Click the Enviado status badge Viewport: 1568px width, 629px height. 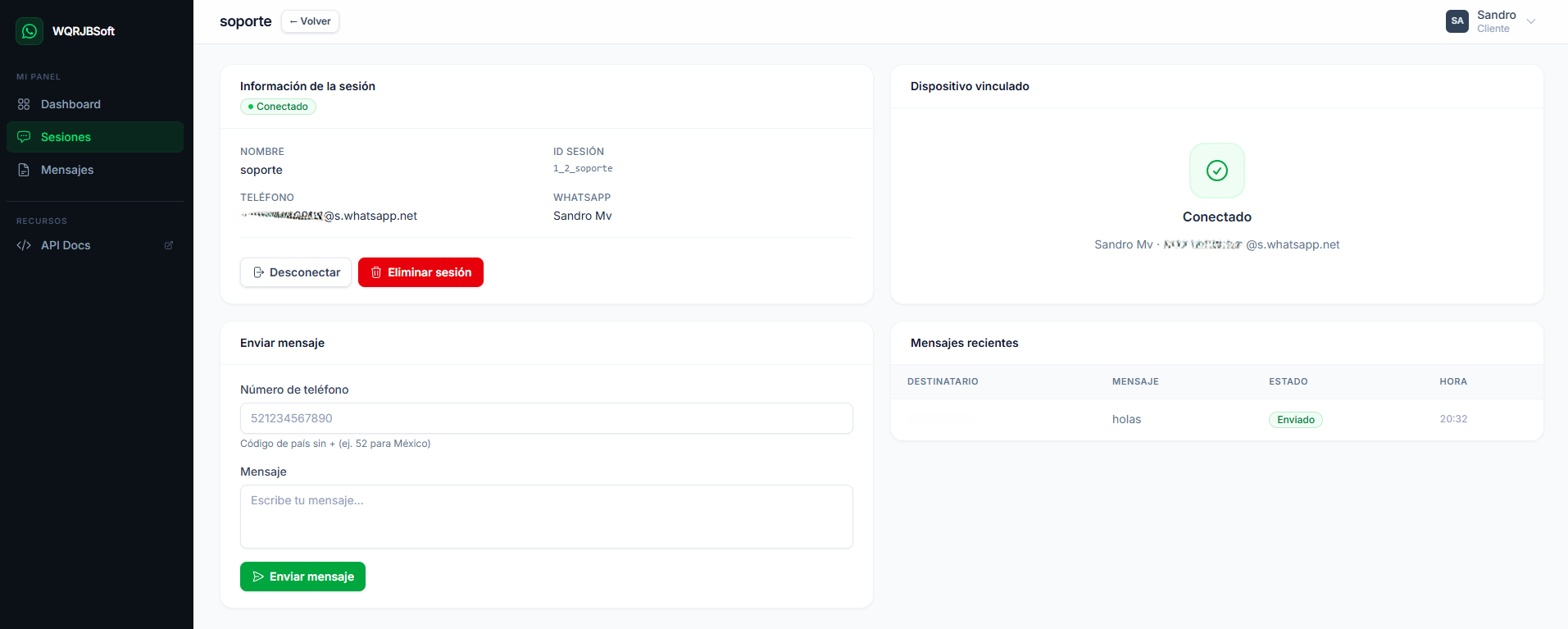[x=1295, y=420]
